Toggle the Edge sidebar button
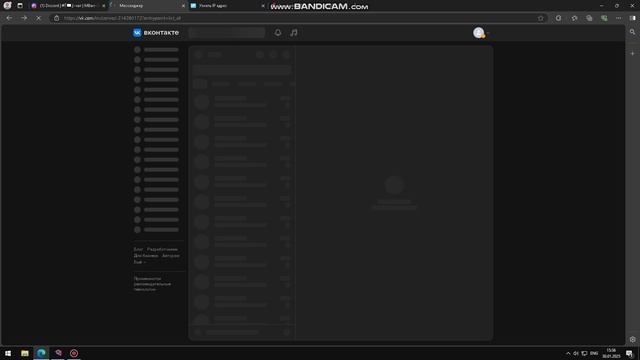 (633, 18)
